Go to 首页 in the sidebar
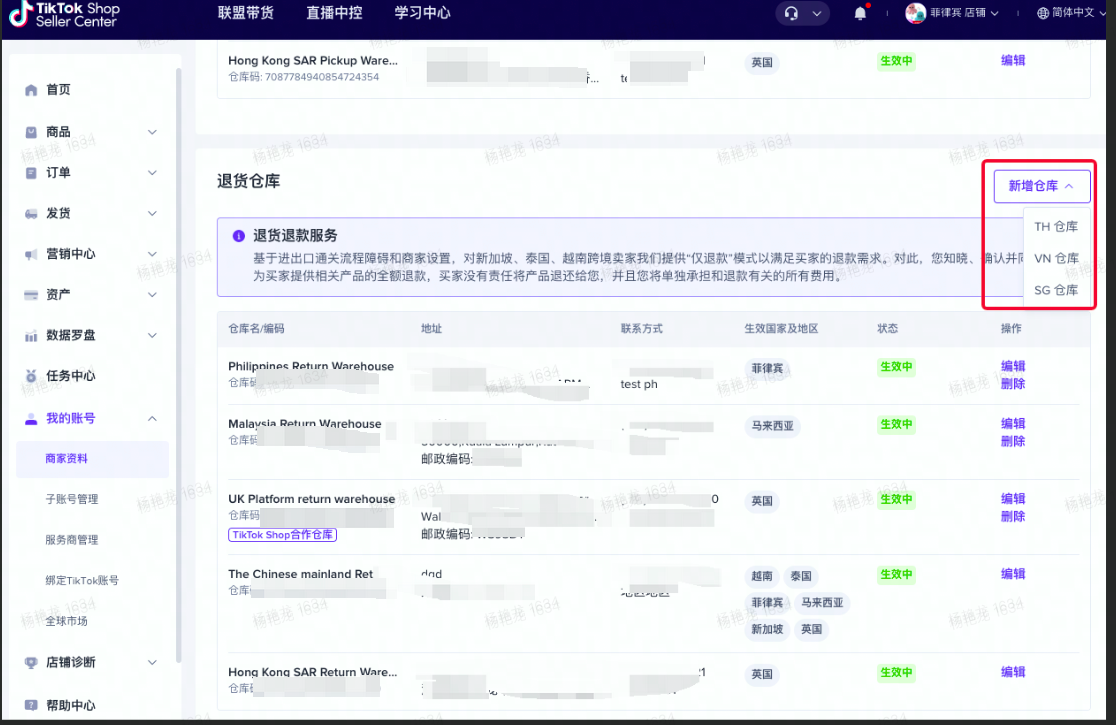 point(58,90)
